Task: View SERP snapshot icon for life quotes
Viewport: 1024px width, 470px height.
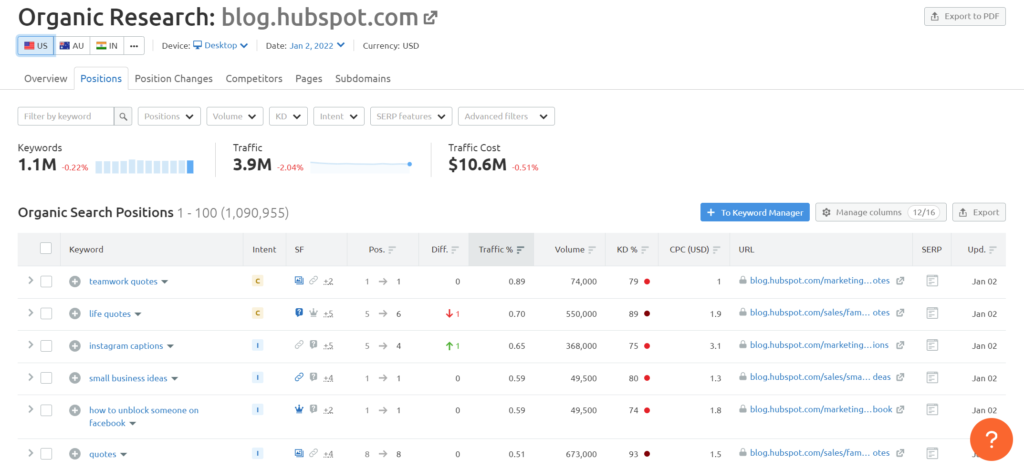Action: pos(932,313)
